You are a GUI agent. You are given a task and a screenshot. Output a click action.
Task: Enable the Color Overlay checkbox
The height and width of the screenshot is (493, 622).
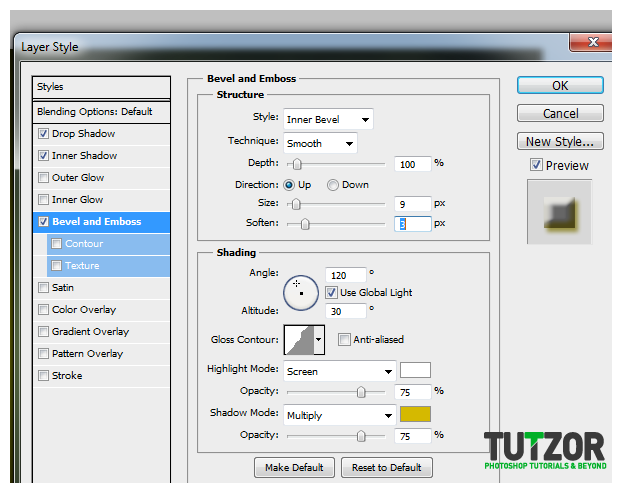point(43,309)
